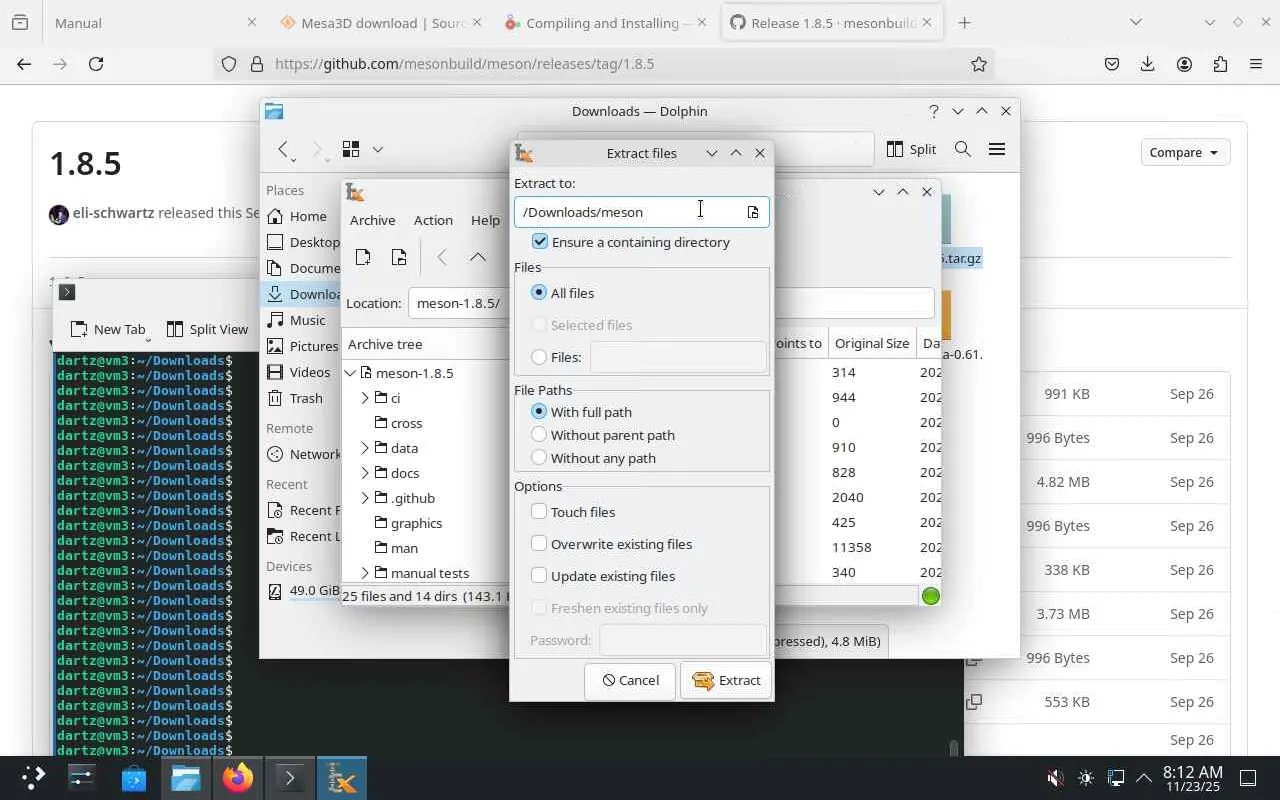Viewport: 1280px width, 800px height.
Task: Expand the .github folder in archive tree
Action: [365, 498]
